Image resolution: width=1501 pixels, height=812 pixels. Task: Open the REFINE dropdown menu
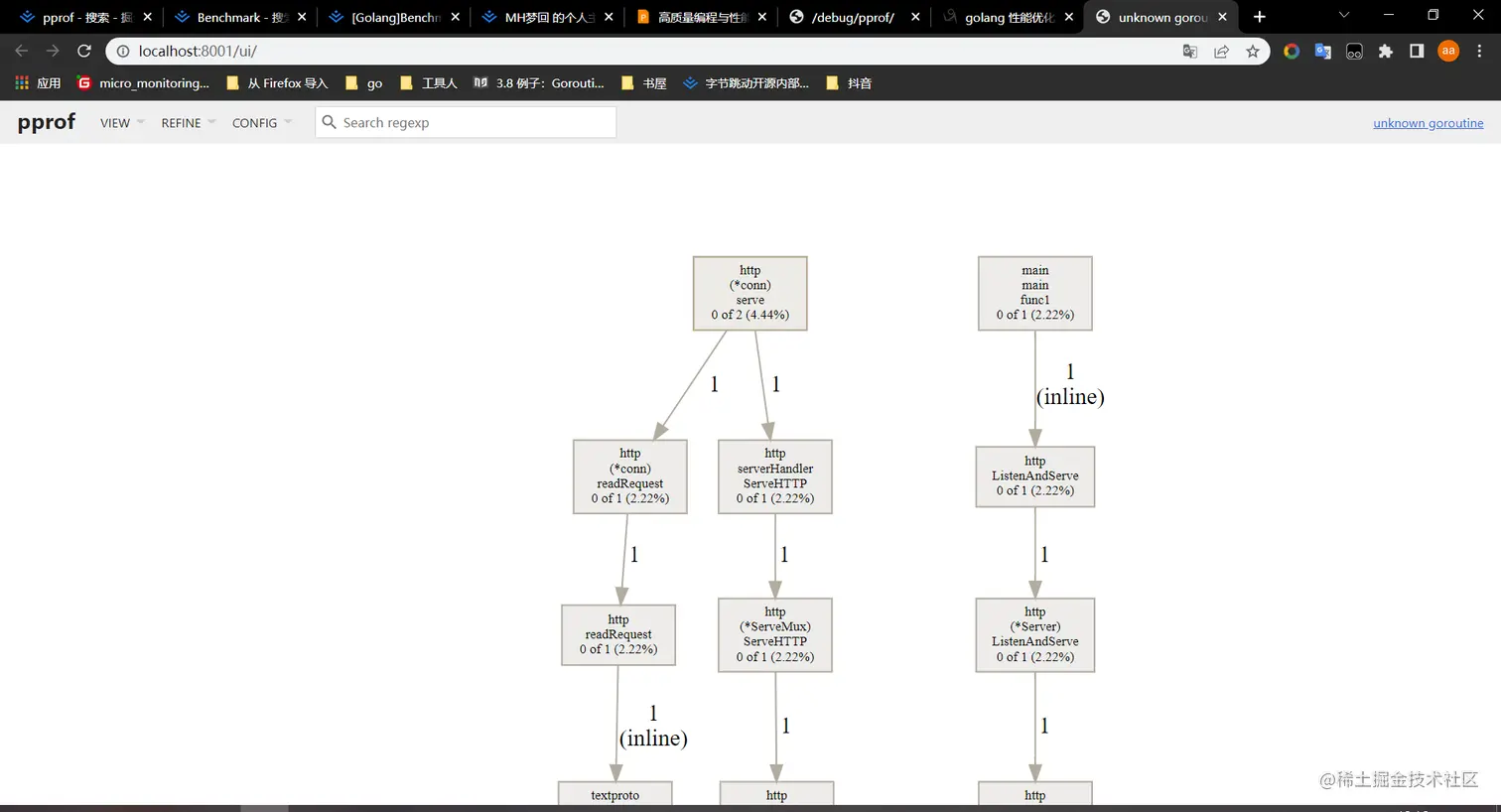click(189, 123)
